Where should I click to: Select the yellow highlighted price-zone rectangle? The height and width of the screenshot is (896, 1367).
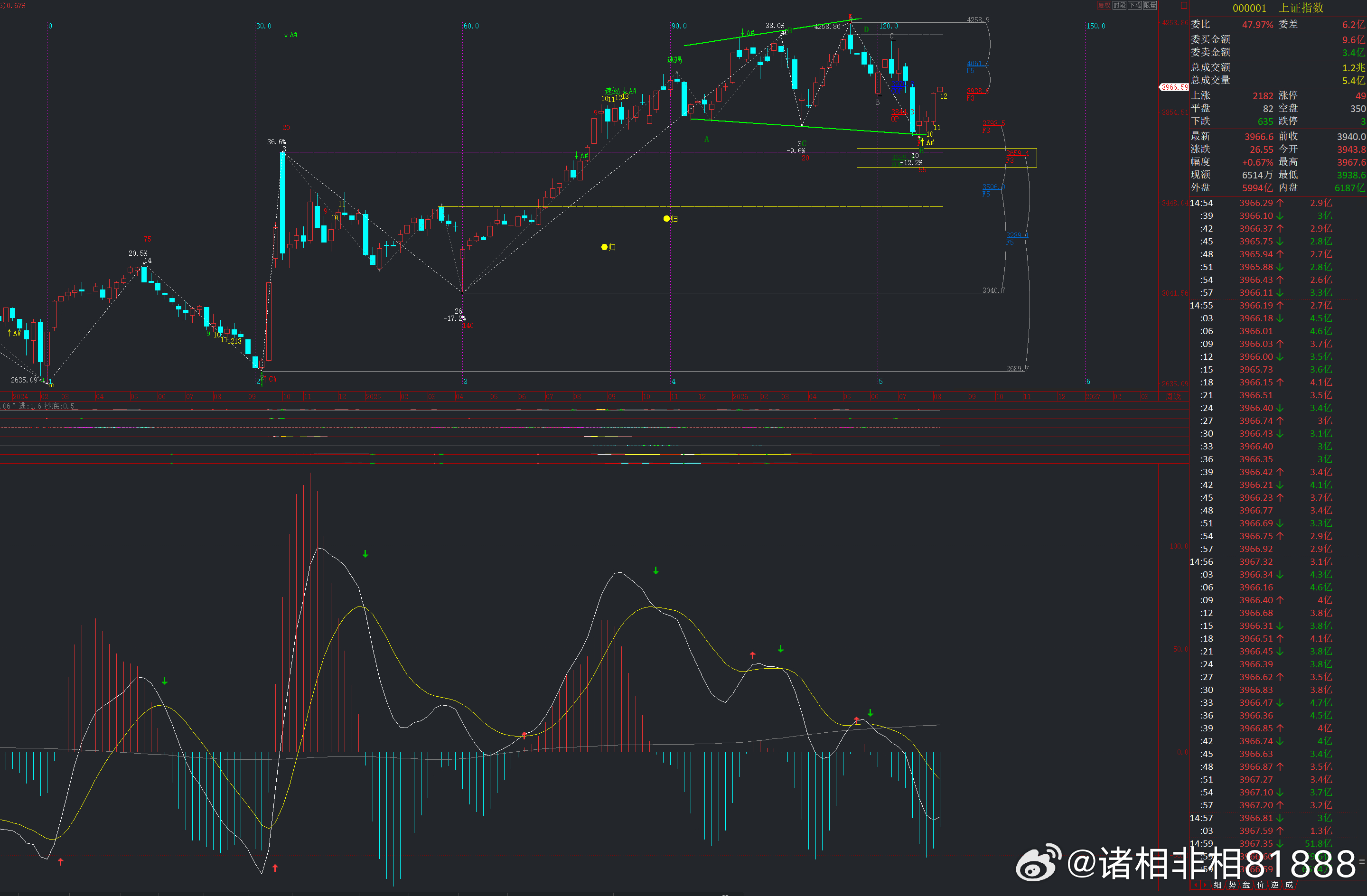(x=946, y=158)
